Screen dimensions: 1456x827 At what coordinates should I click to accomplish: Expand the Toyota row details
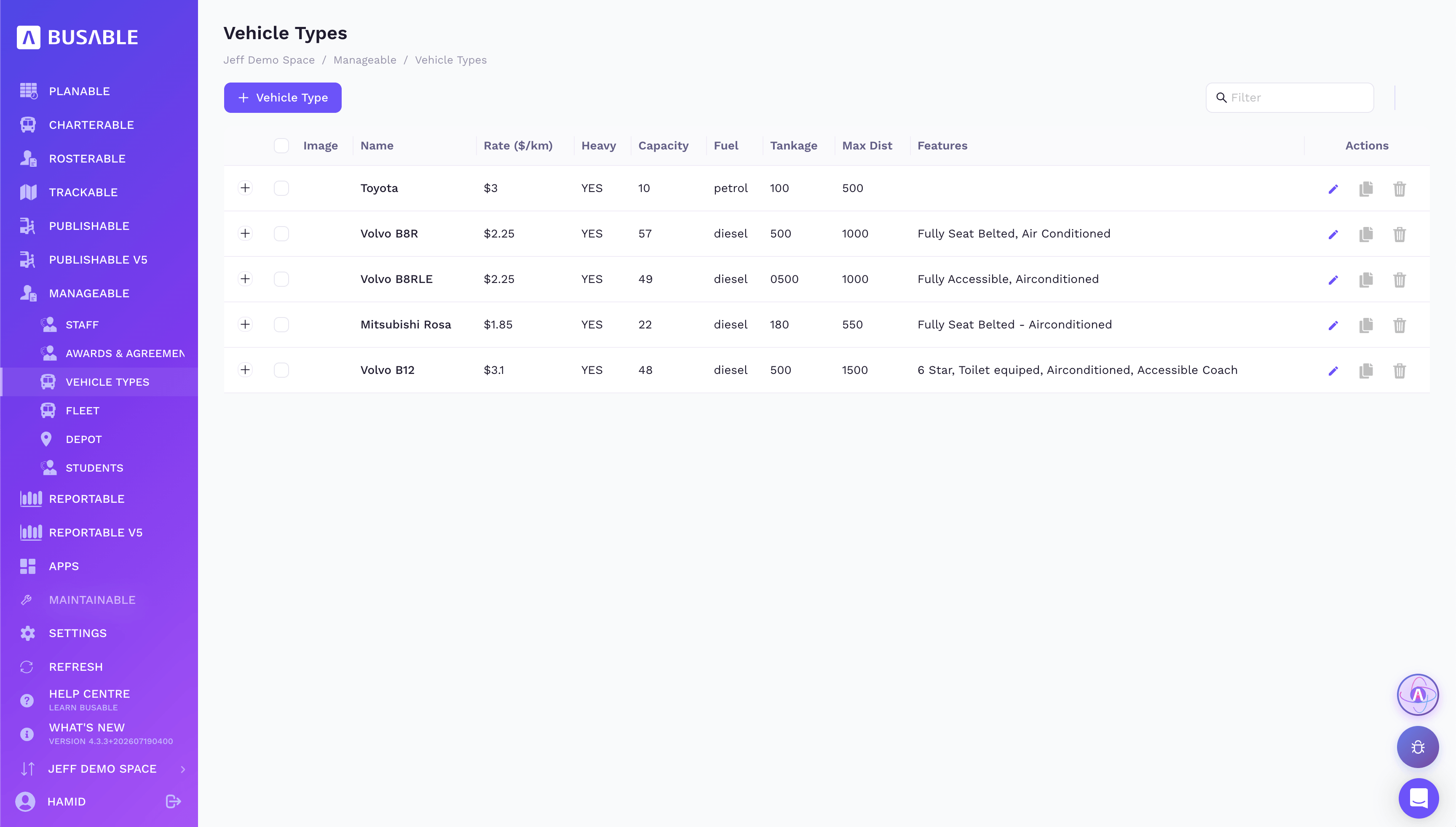click(245, 188)
